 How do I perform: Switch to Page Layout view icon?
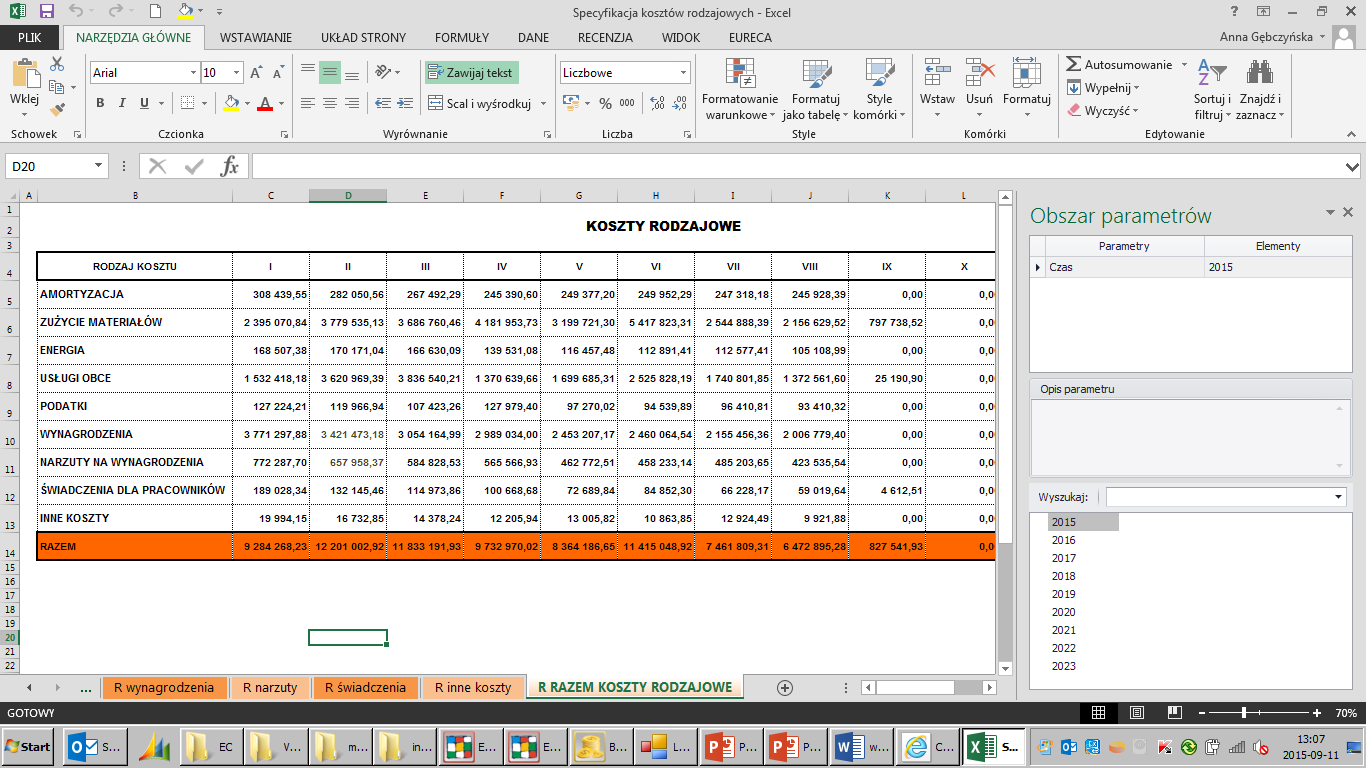[1135, 713]
